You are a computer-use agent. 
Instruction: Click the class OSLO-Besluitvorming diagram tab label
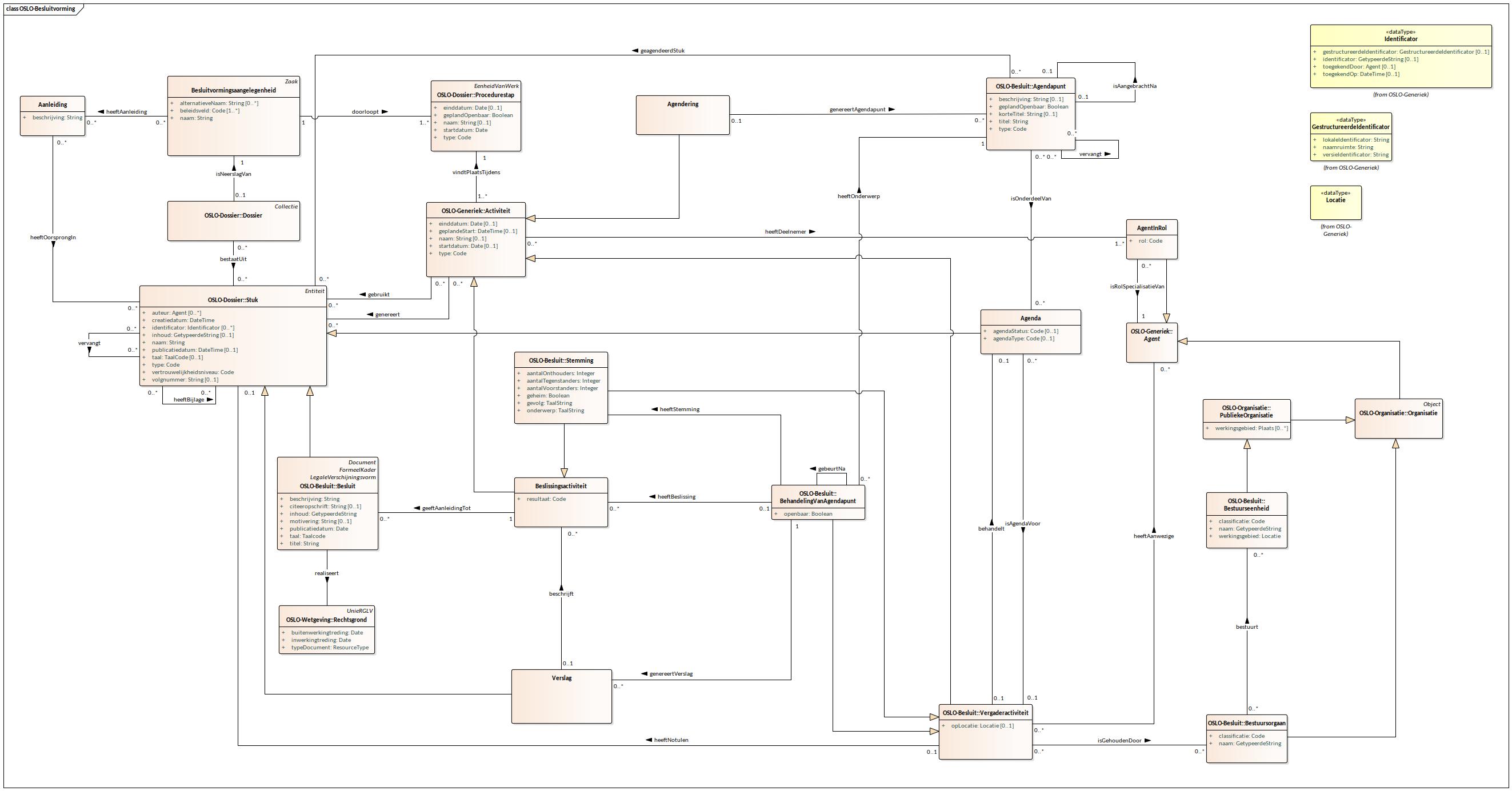pyautogui.click(x=41, y=9)
